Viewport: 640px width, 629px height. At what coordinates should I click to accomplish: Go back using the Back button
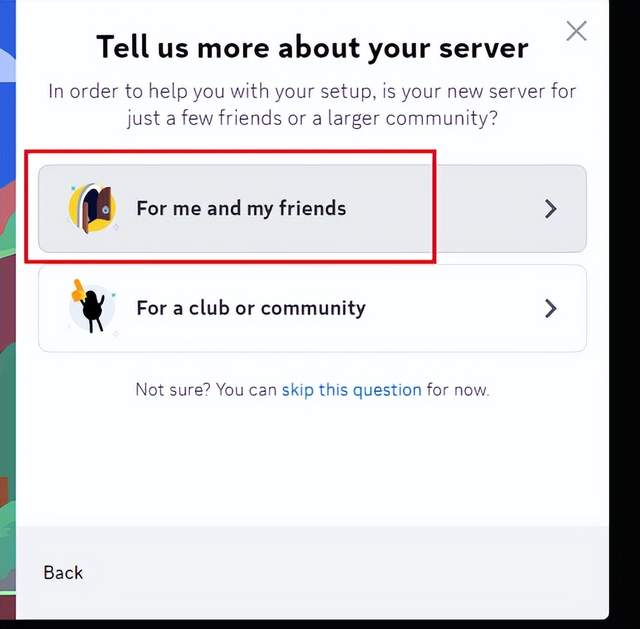point(63,572)
